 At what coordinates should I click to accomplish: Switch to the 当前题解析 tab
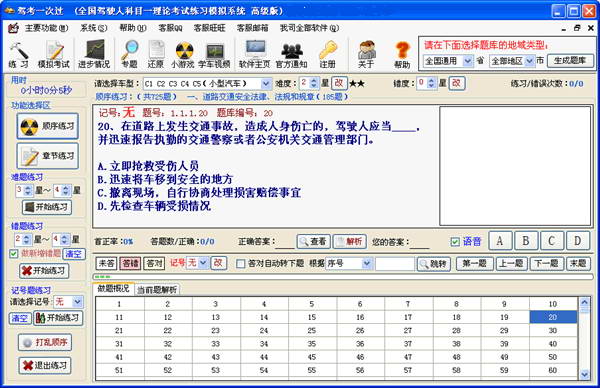157,290
